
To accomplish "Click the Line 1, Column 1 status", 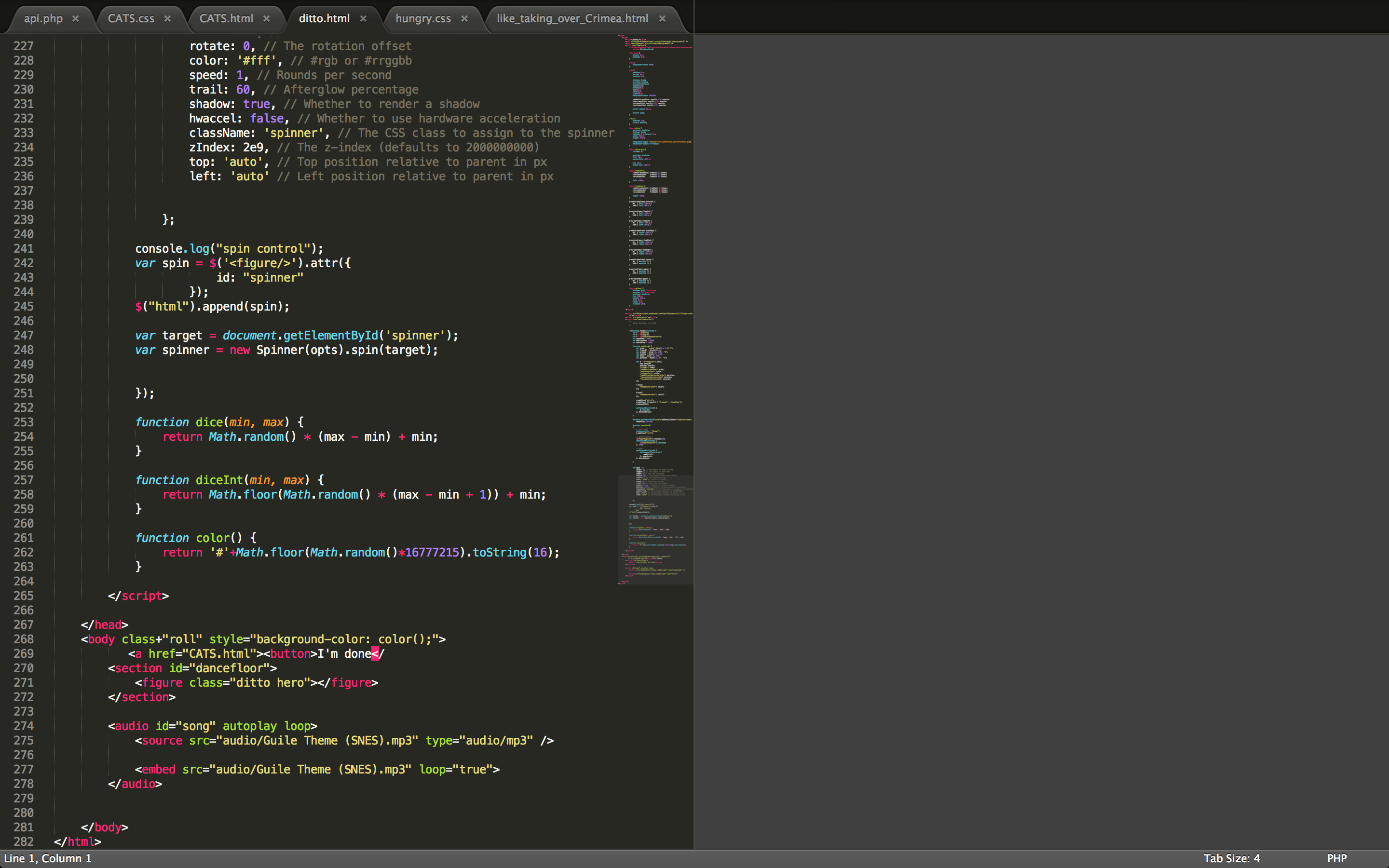I will [48, 858].
